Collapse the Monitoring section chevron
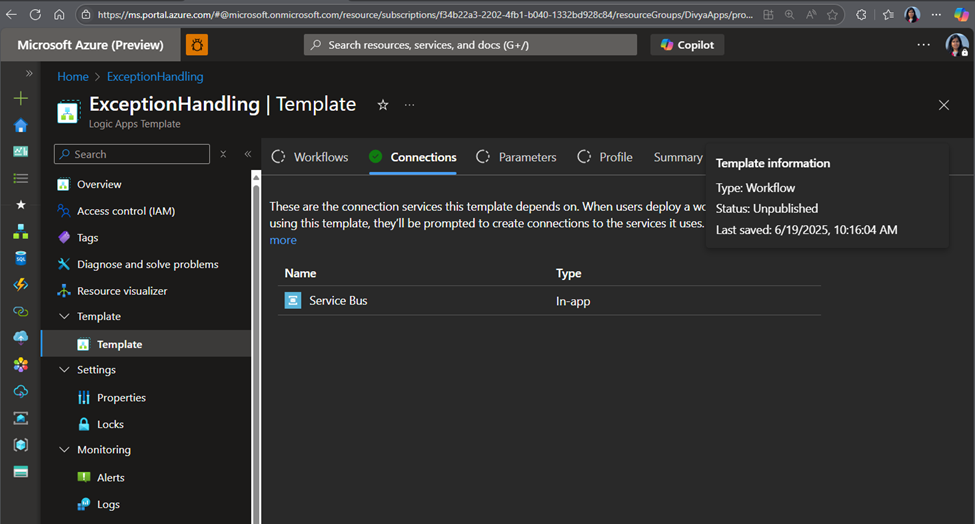975x524 pixels. point(64,449)
